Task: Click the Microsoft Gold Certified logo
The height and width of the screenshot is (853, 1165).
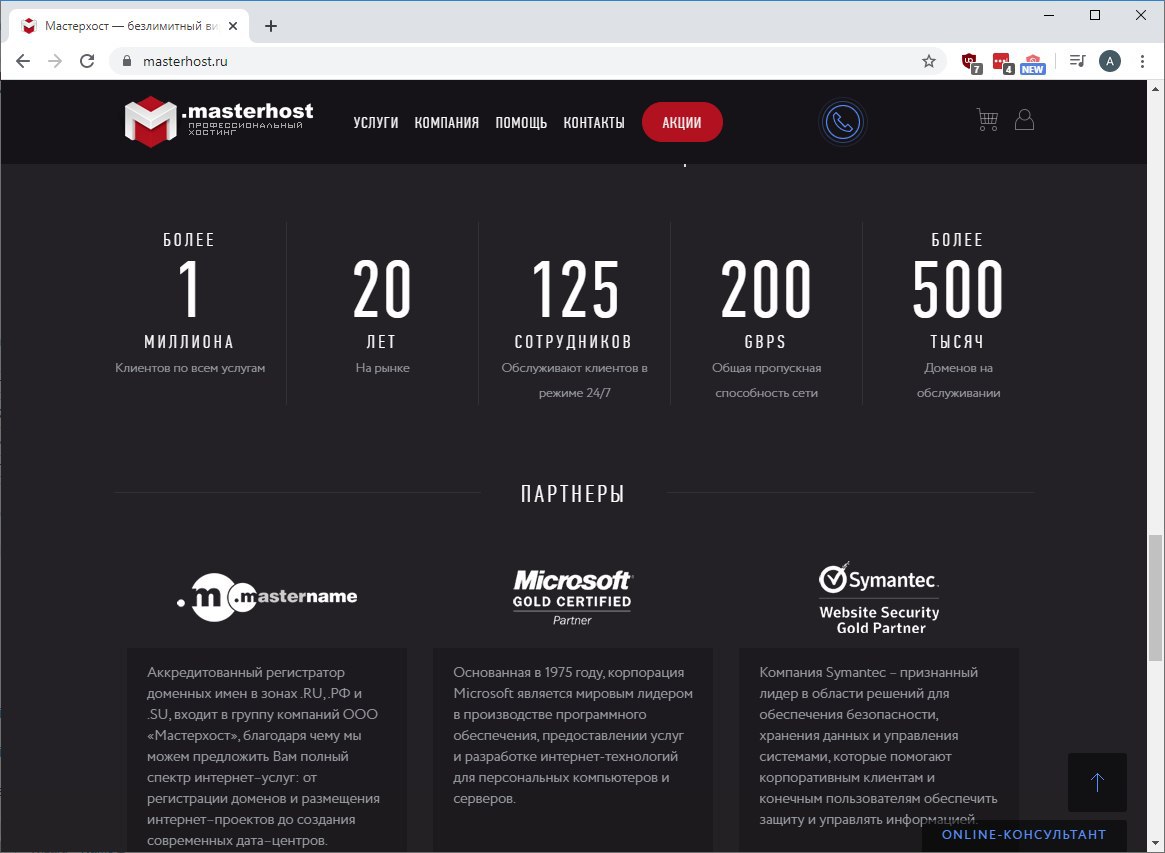Action: 572,597
